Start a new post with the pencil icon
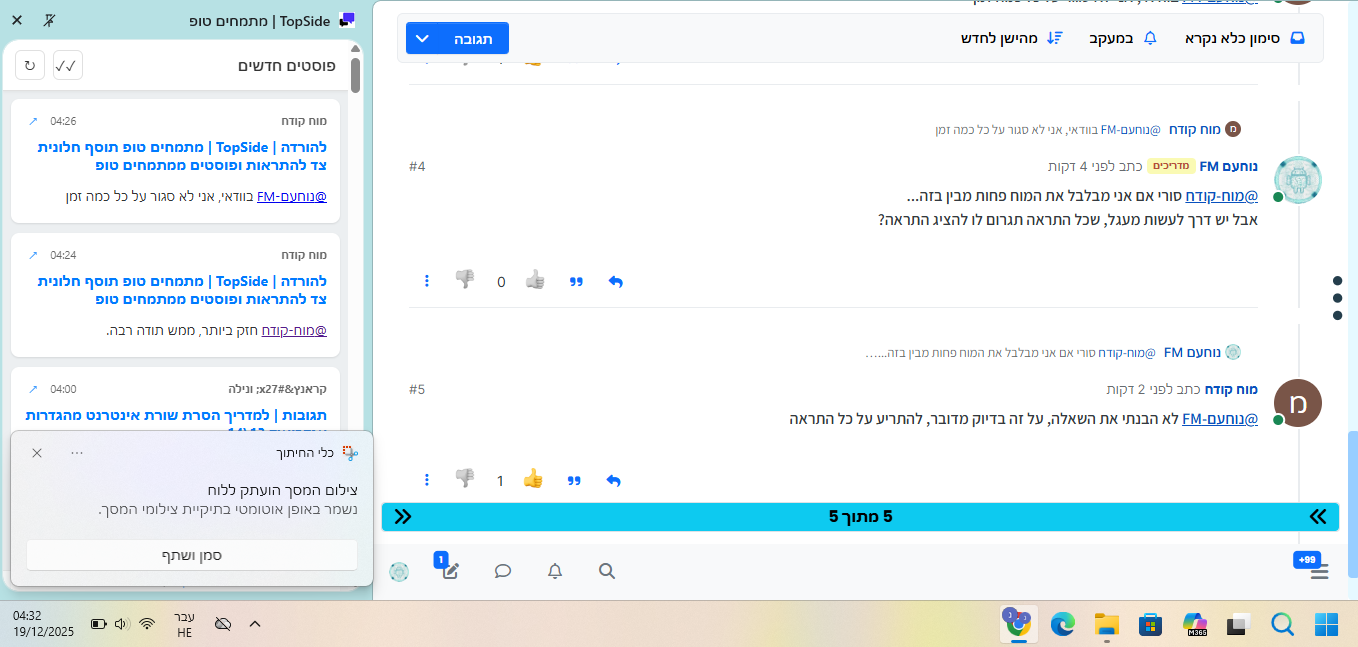Viewport: 1358px width, 647px height. 449,571
